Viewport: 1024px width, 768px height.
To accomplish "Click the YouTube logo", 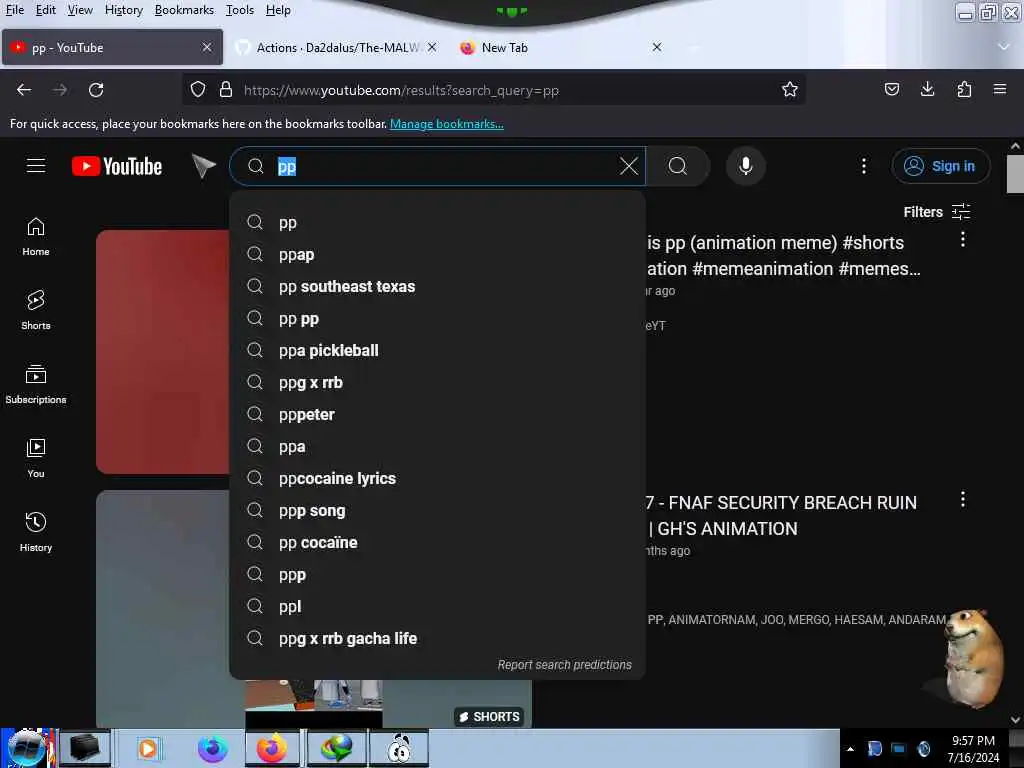I will coord(117,167).
